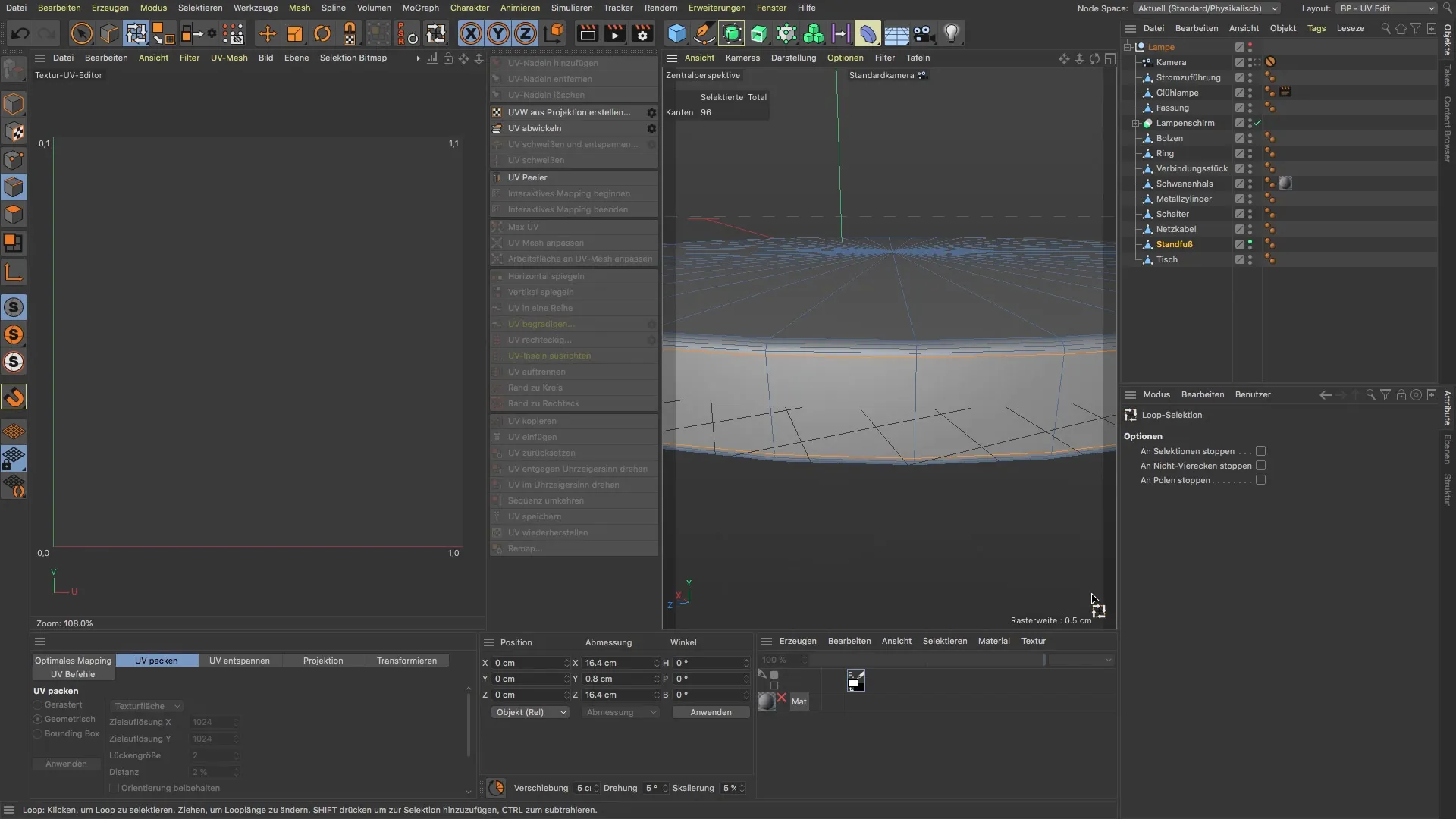Viewport: 1456px width, 819px height.
Task: Select the Rotate tool icon
Action: [322, 34]
